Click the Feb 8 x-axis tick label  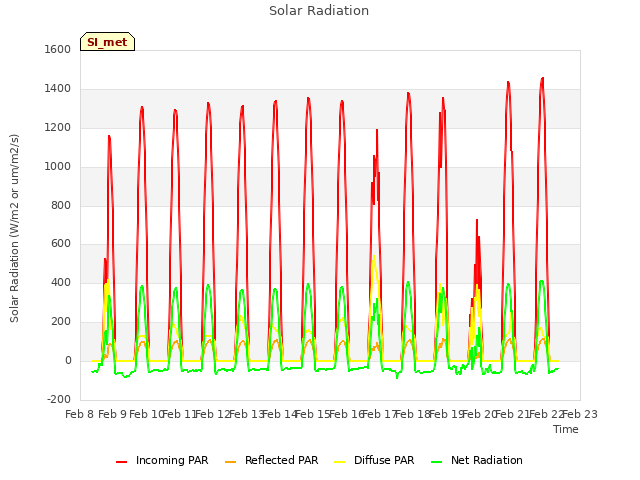(80, 414)
